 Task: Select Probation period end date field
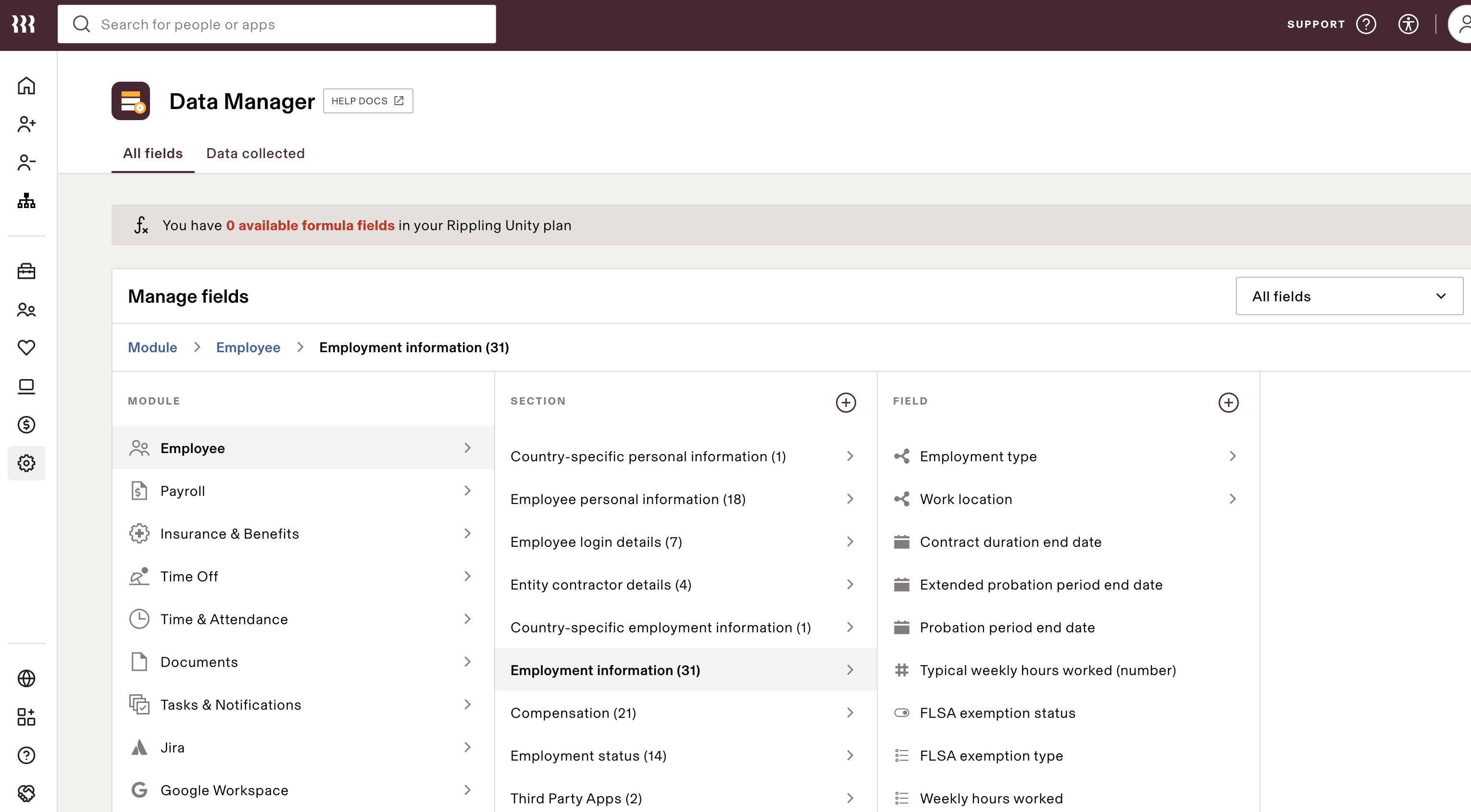1068,627
